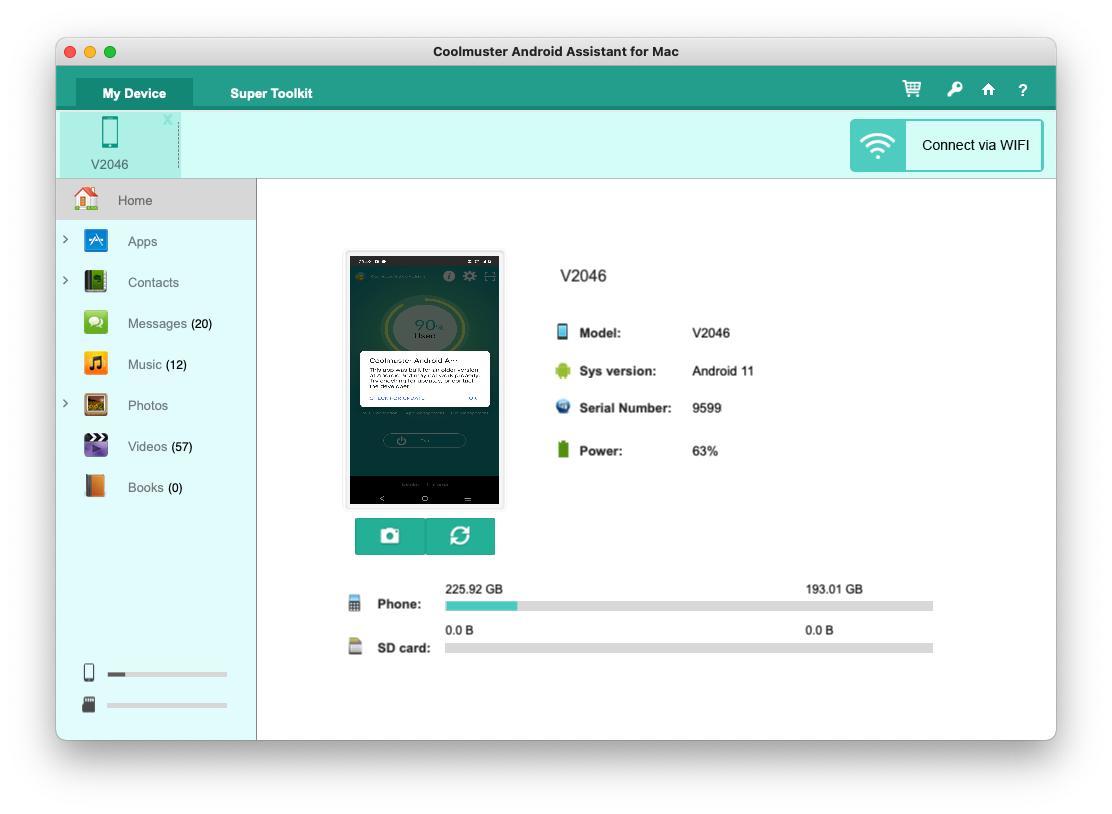The width and height of the screenshot is (1112, 814).
Task: Switch to My Device tab
Action: coord(134,93)
